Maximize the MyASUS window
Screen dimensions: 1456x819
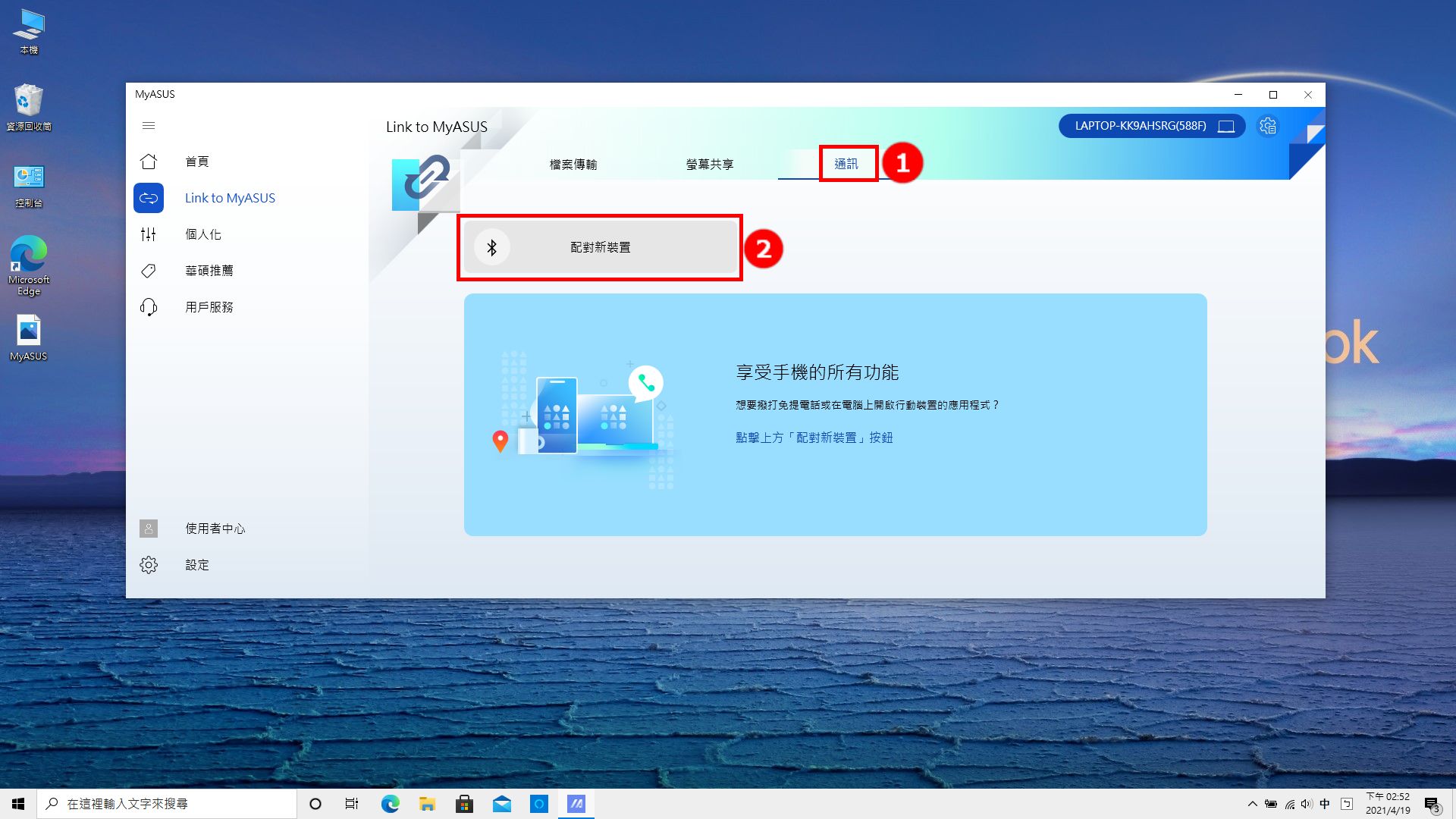(x=1273, y=95)
